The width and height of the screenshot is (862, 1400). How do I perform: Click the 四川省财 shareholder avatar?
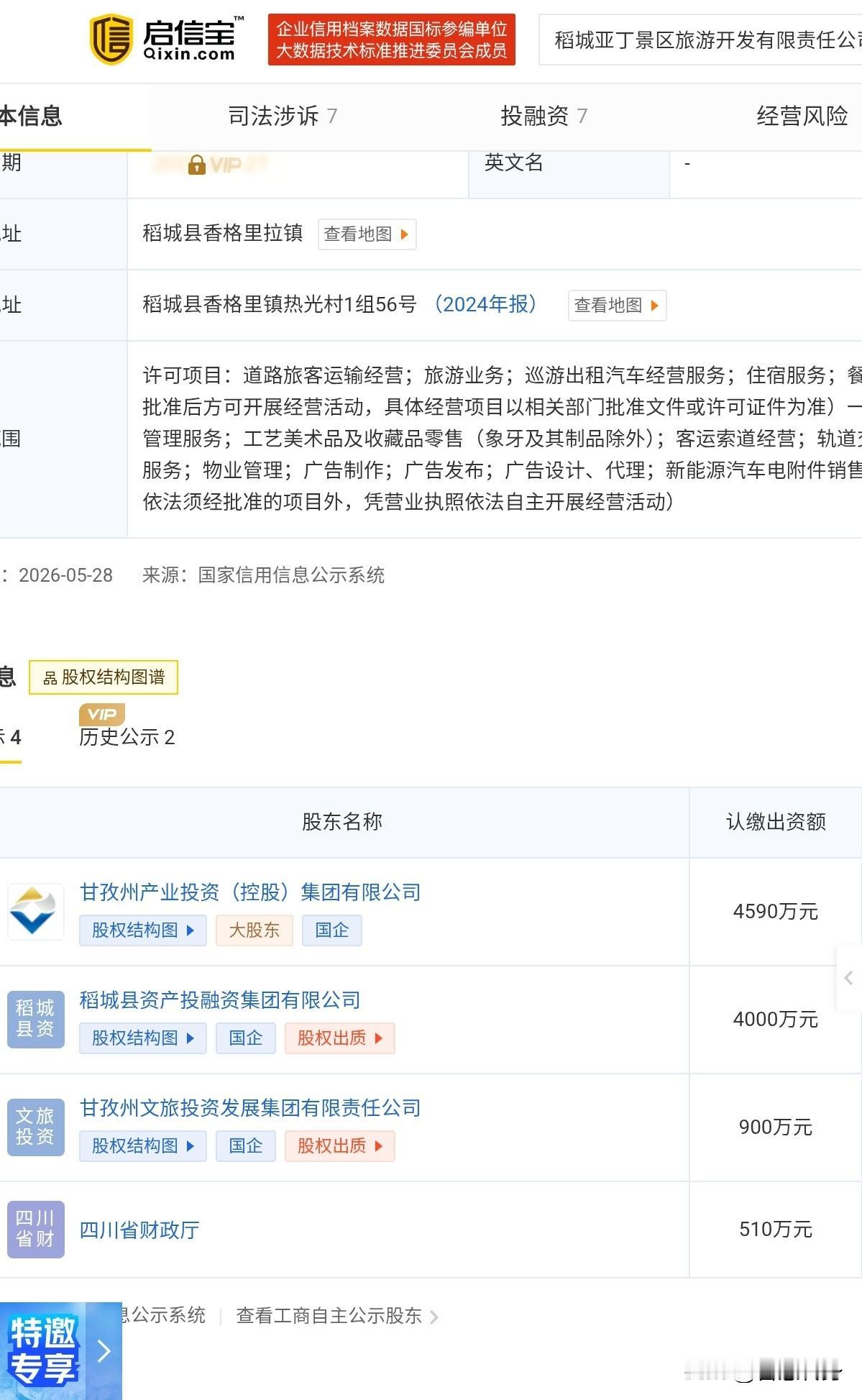(36, 1230)
